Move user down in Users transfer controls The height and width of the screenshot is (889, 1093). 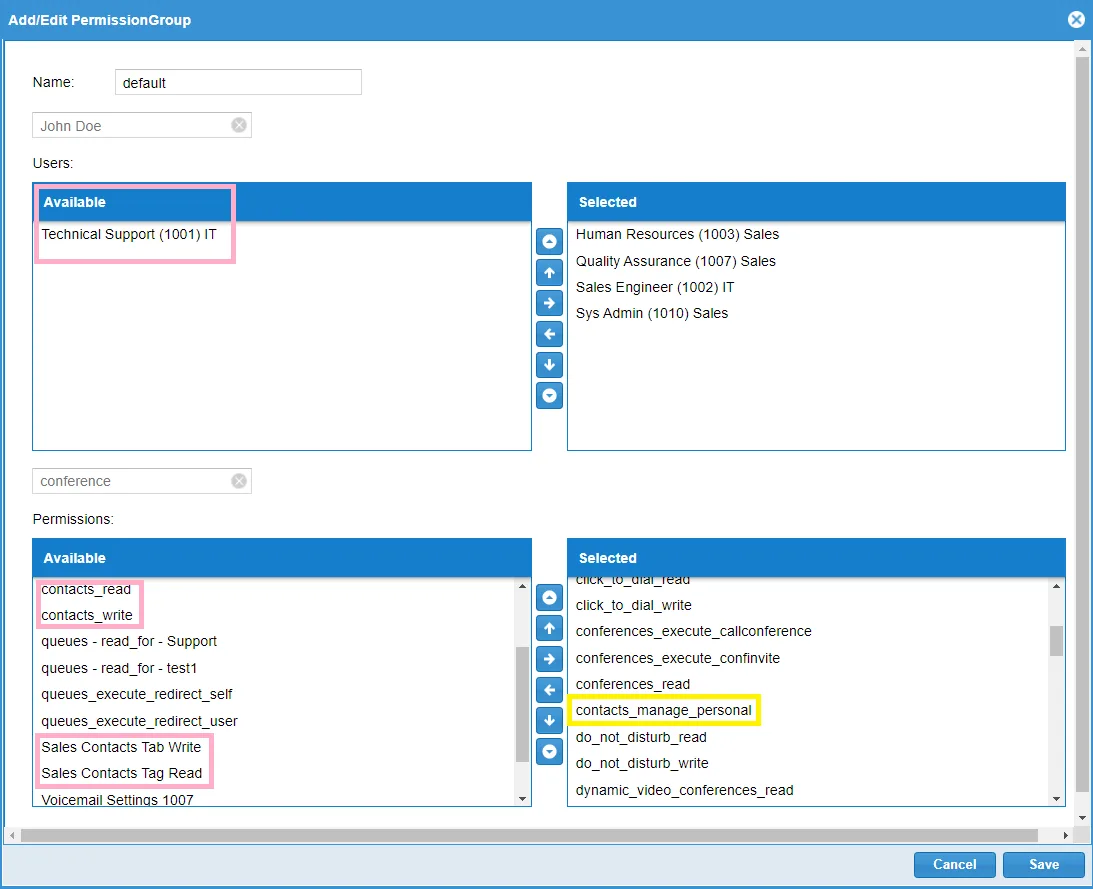(x=549, y=365)
